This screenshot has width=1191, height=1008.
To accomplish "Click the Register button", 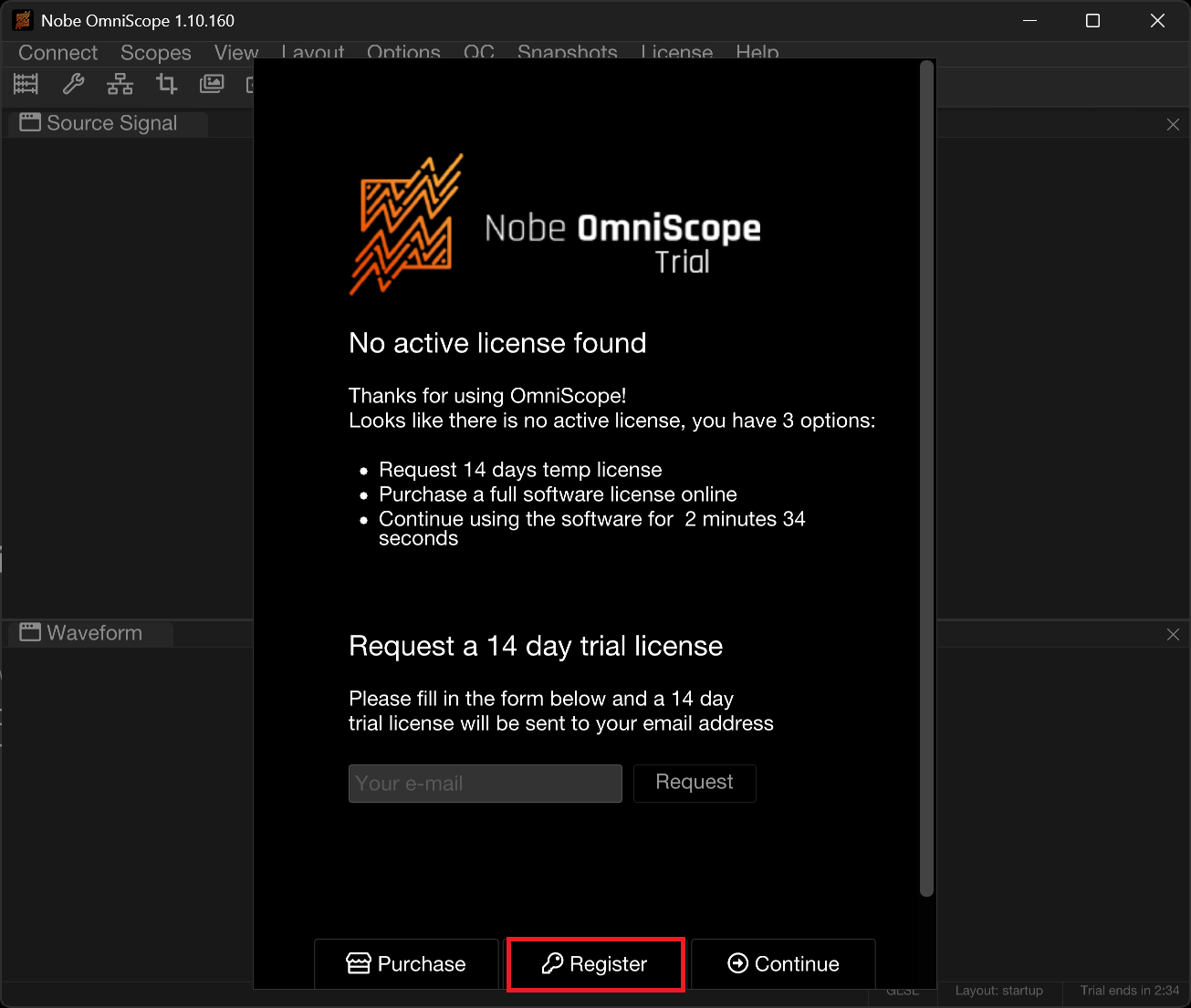I will (595, 964).
